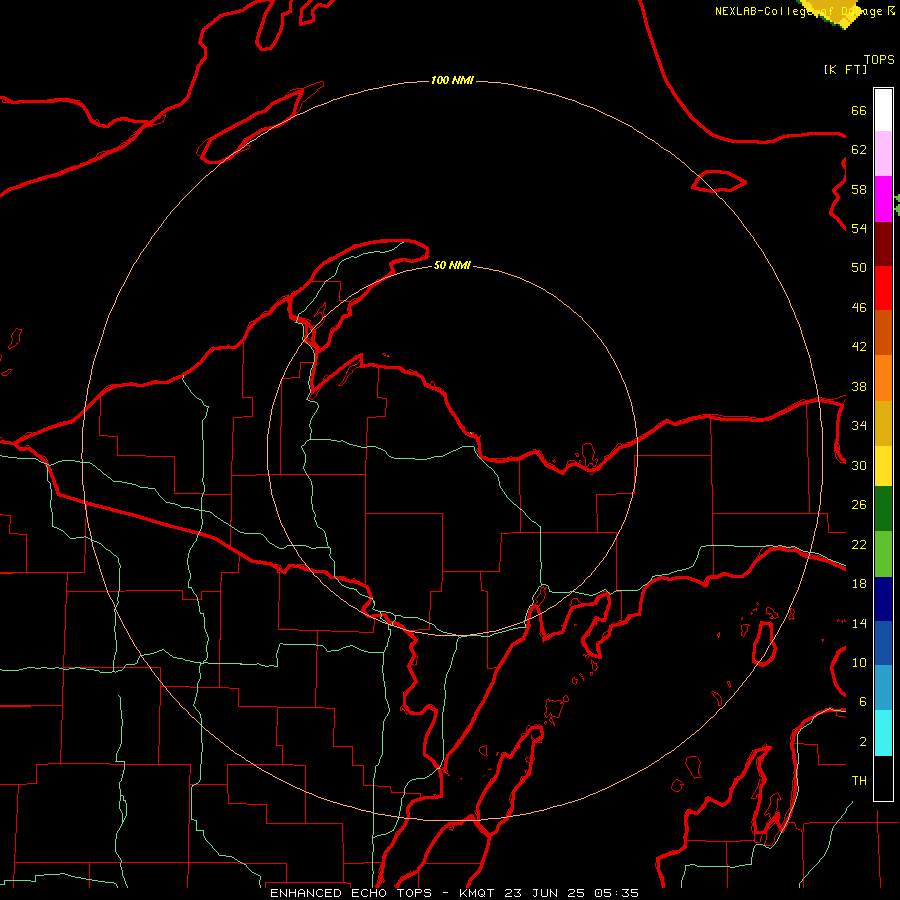The height and width of the screenshot is (900, 900).
Task: Select the bright orange legend band near 38
Action: point(883,378)
